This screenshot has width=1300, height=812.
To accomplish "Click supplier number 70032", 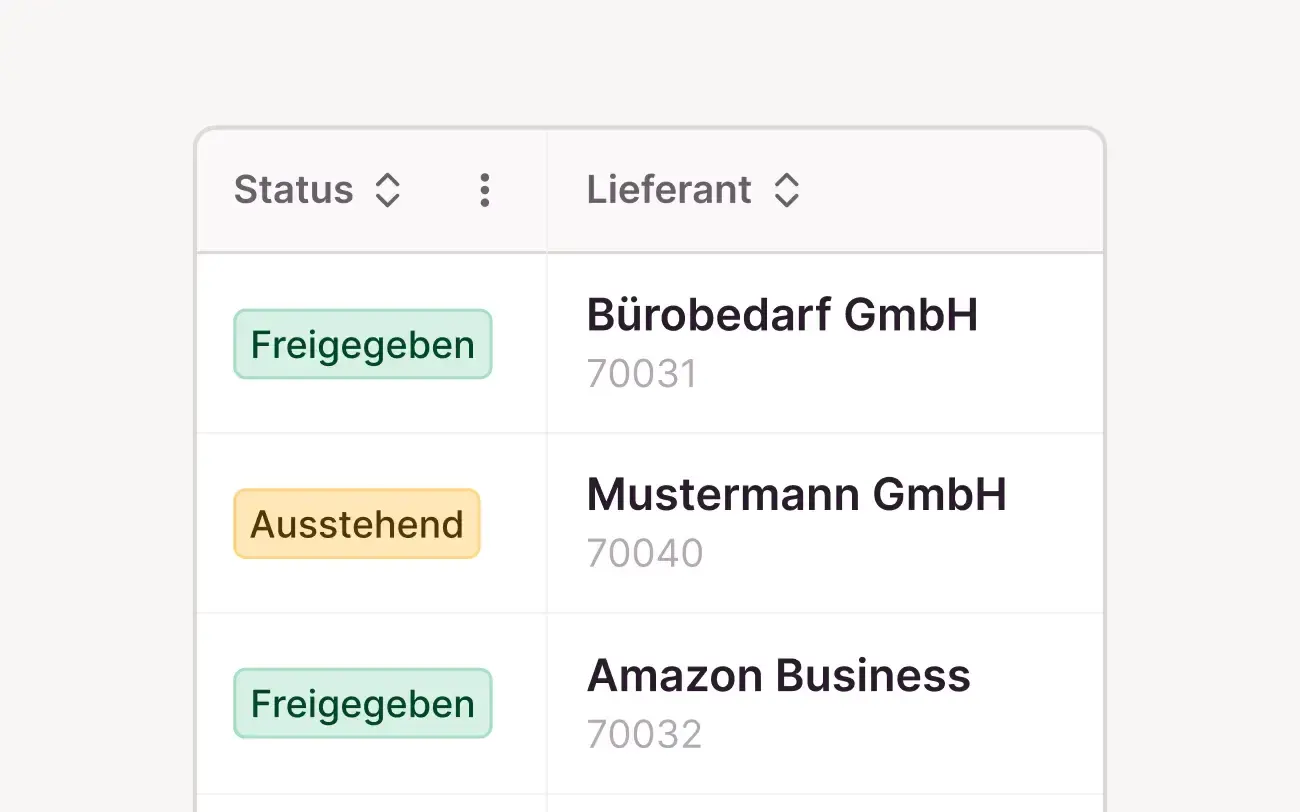I will 644,734.
